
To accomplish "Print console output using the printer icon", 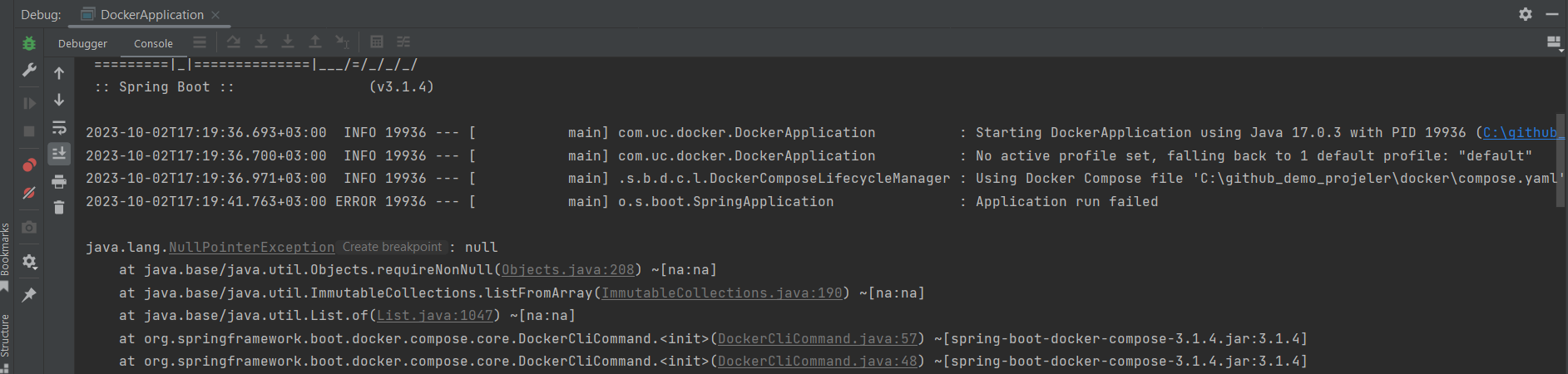I will point(59,181).
